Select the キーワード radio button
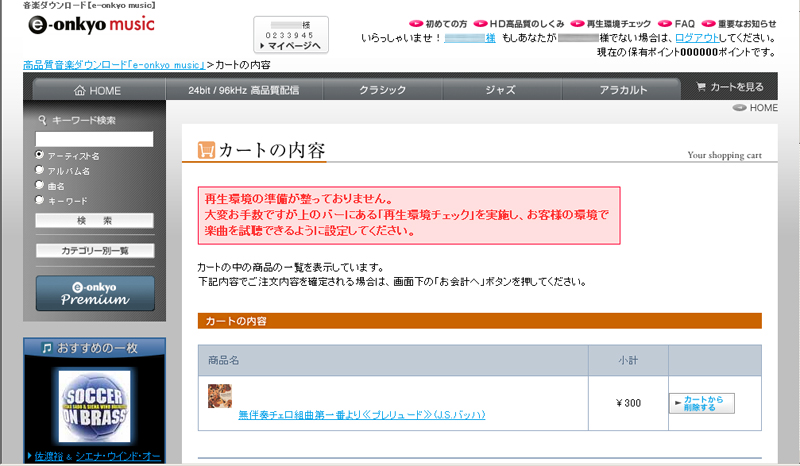The height and width of the screenshot is (466, 800). [39, 200]
